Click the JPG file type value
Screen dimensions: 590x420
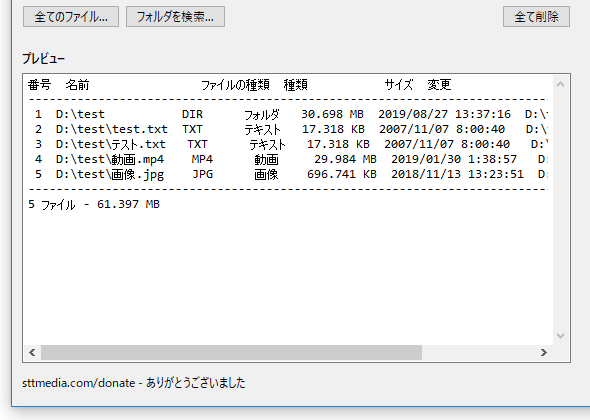point(202,174)
